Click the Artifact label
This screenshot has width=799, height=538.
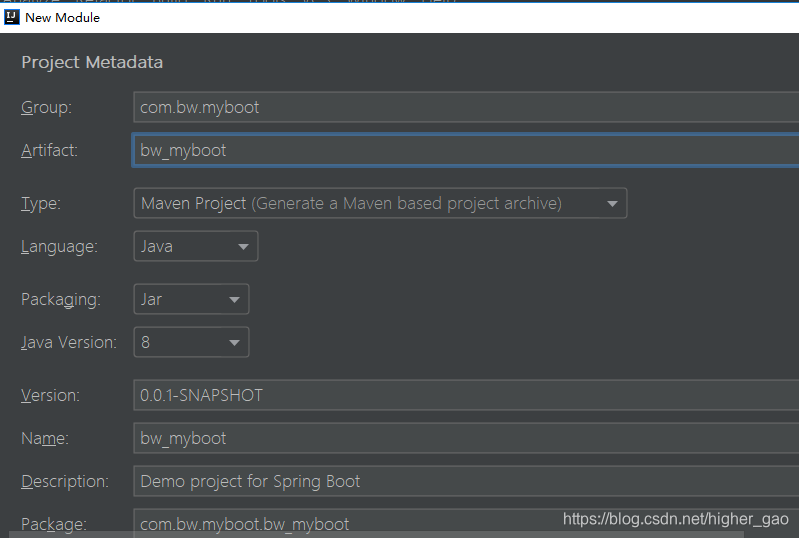(x=49, y=150)
